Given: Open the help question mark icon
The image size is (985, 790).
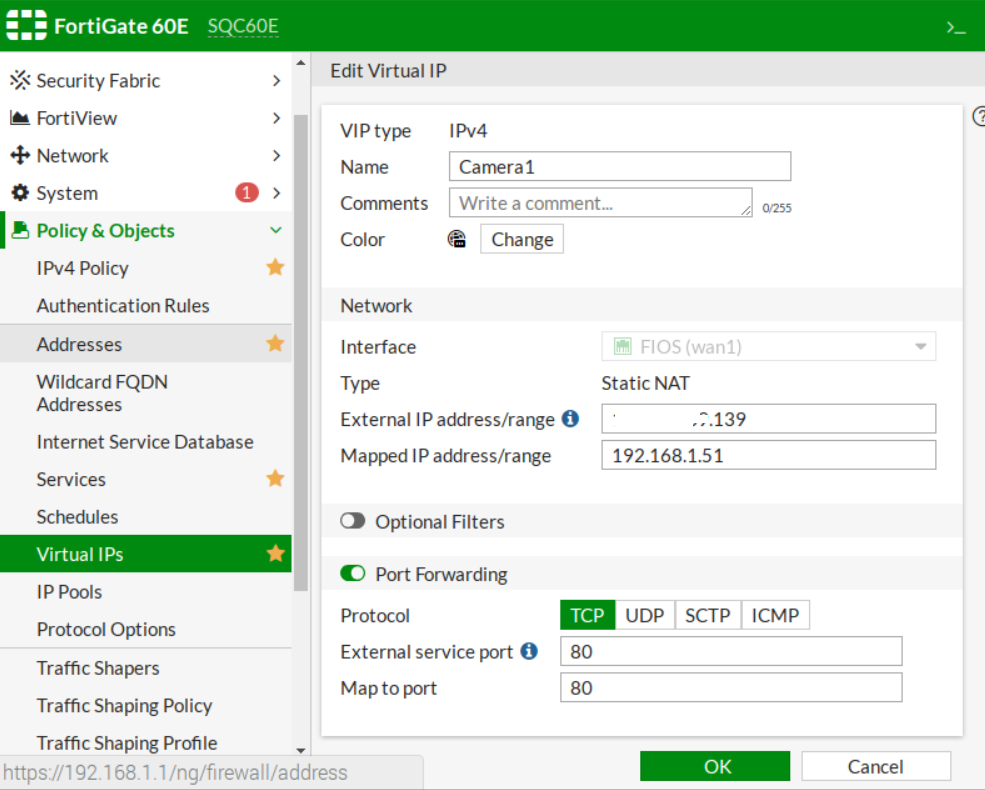Looking at the screenshot, I should pos(979,116).
